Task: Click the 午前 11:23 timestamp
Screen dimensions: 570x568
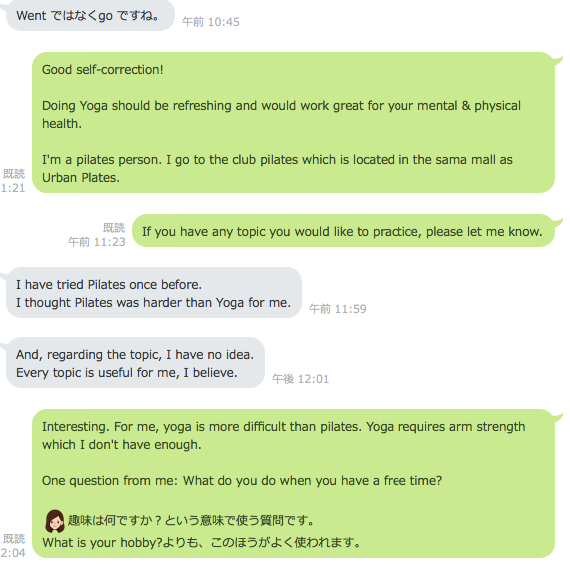Action: 97,242
